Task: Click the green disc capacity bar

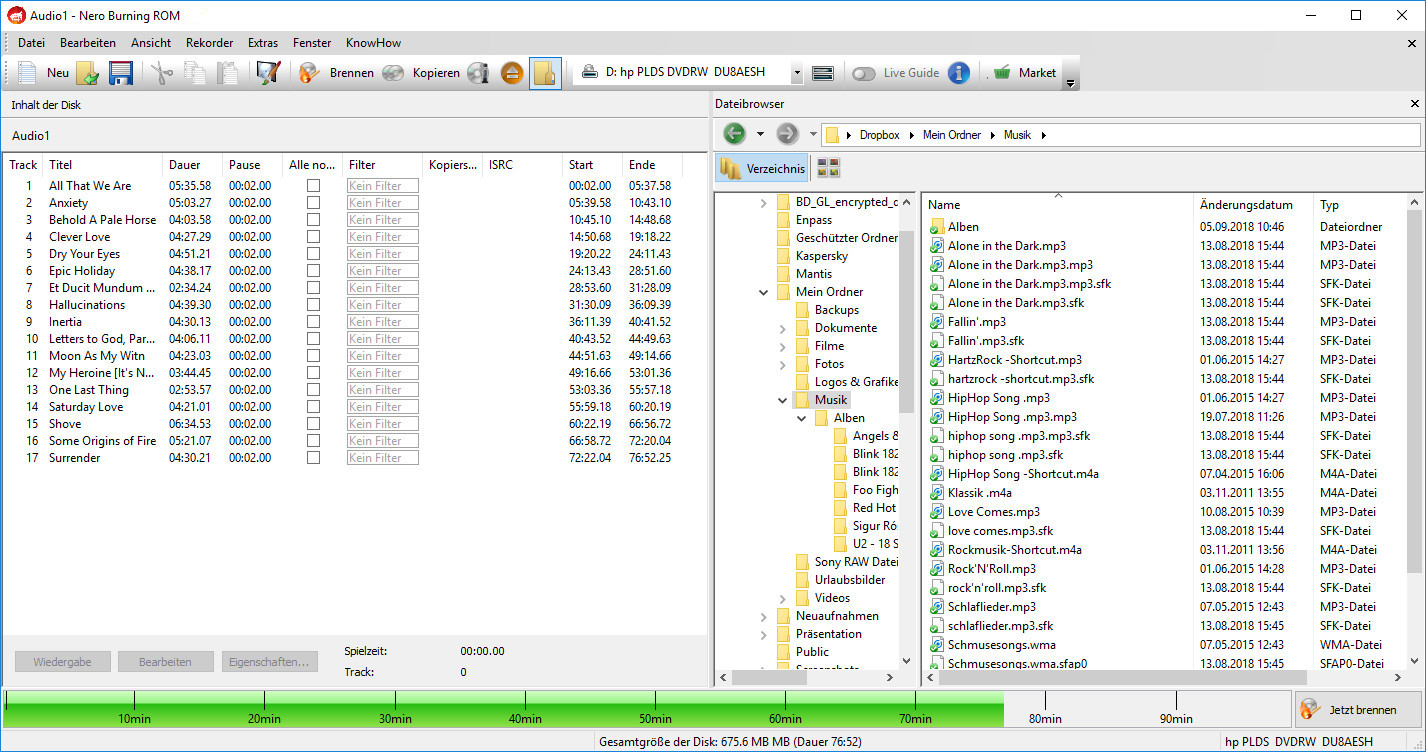Action: click(x=504, y=708)
